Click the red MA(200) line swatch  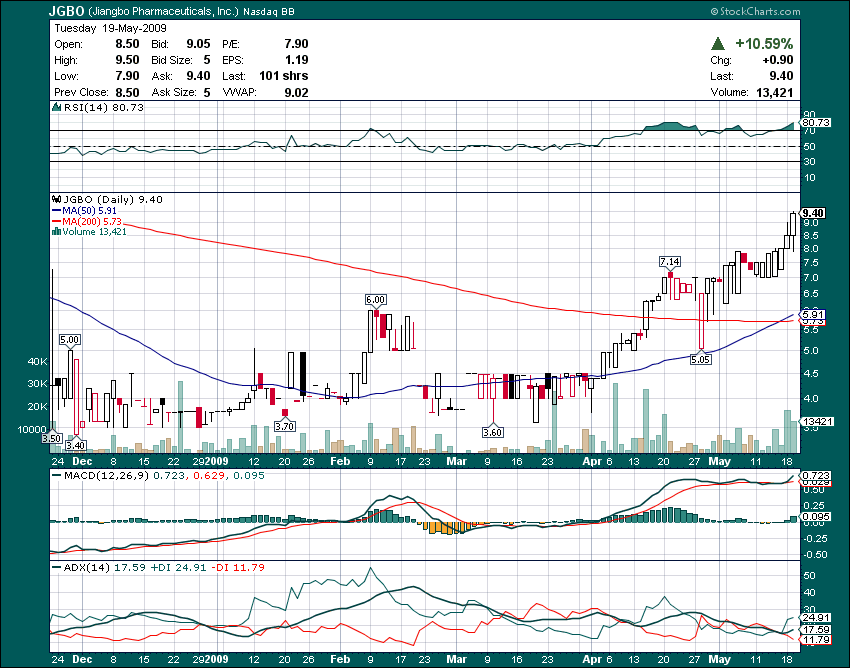coord(57,221)
